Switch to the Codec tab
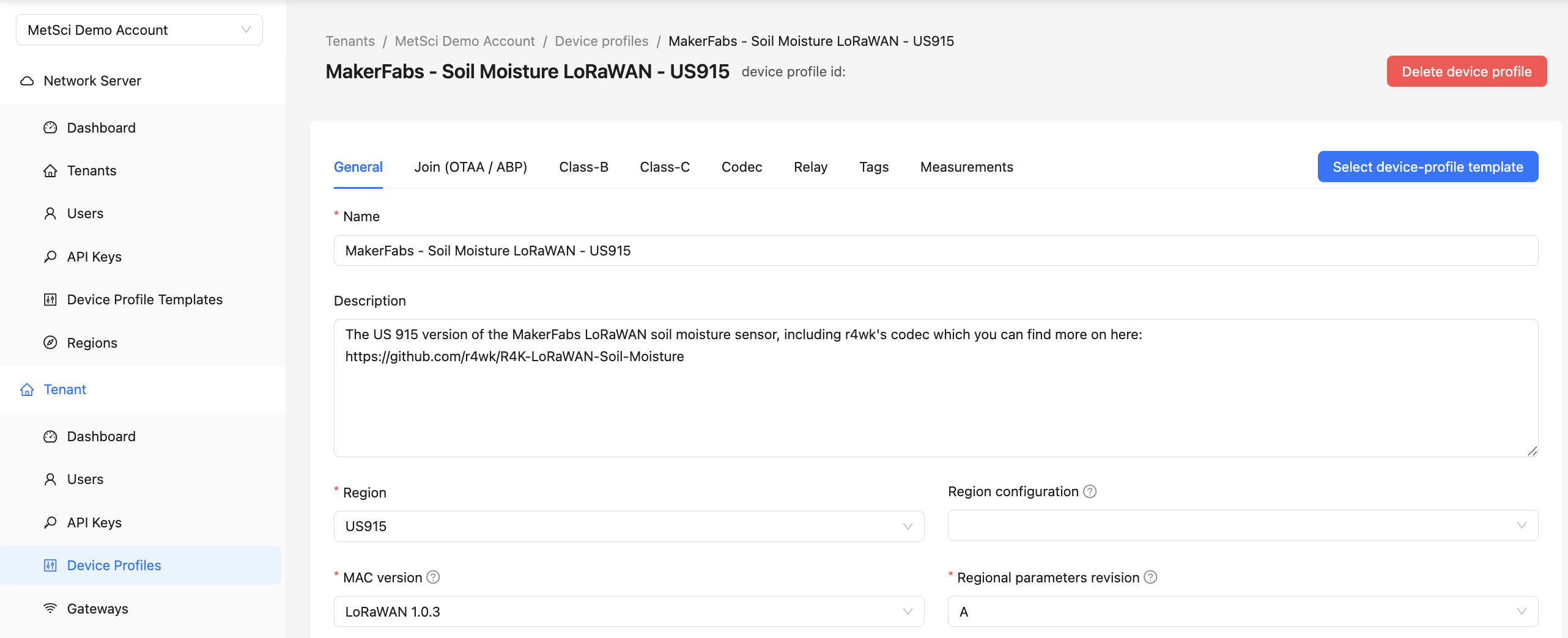Viewport: 1568px width, 638px height. click(x=741, y=167)
